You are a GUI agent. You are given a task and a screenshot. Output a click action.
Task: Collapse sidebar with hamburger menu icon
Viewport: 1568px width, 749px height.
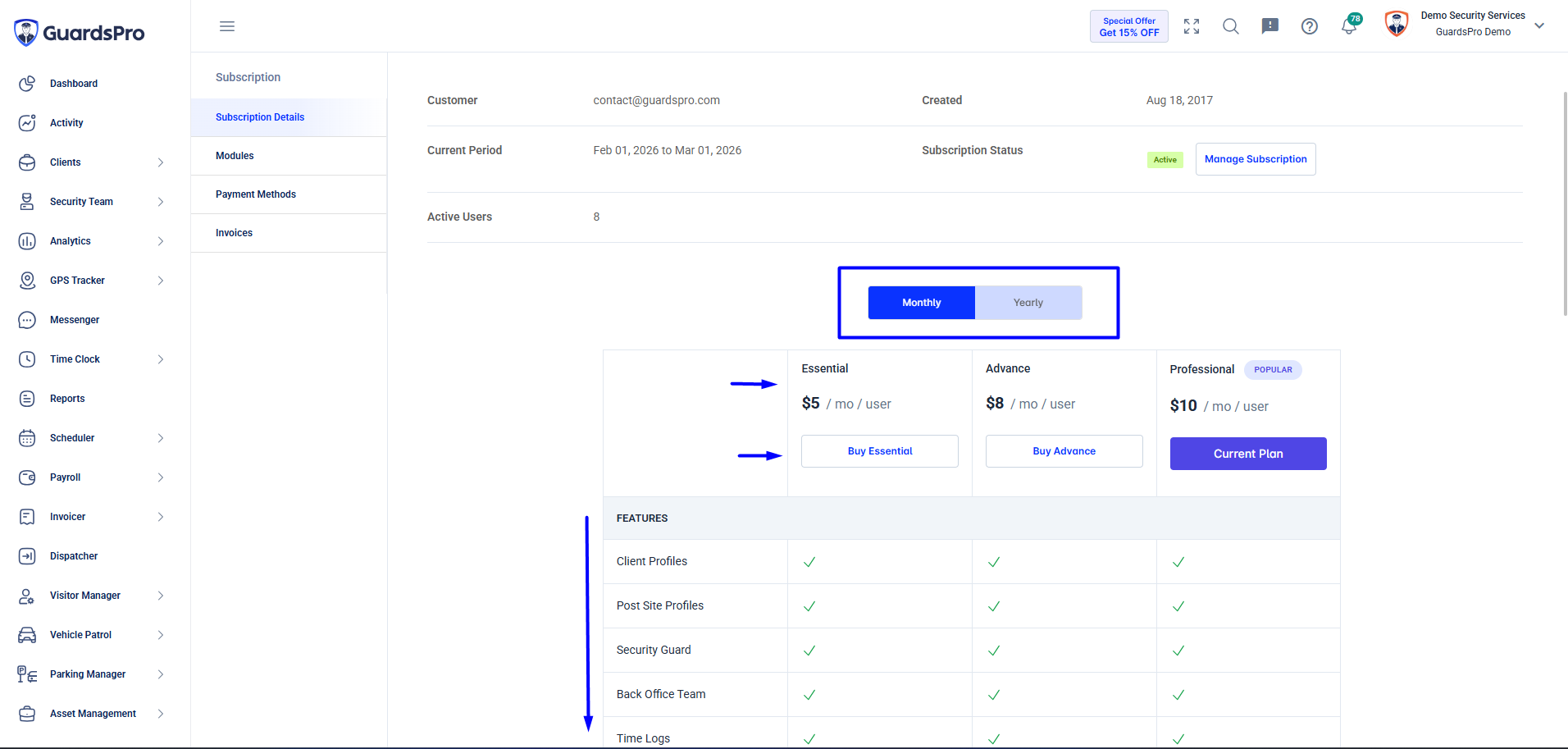click(x=227, y=26)
